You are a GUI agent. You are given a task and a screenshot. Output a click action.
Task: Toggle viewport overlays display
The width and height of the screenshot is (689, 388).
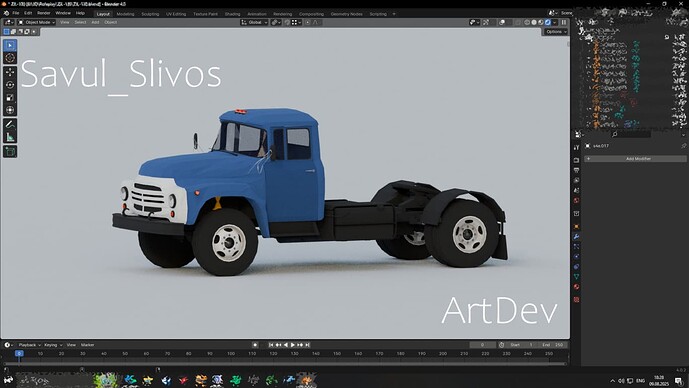[x=502, y=22]
